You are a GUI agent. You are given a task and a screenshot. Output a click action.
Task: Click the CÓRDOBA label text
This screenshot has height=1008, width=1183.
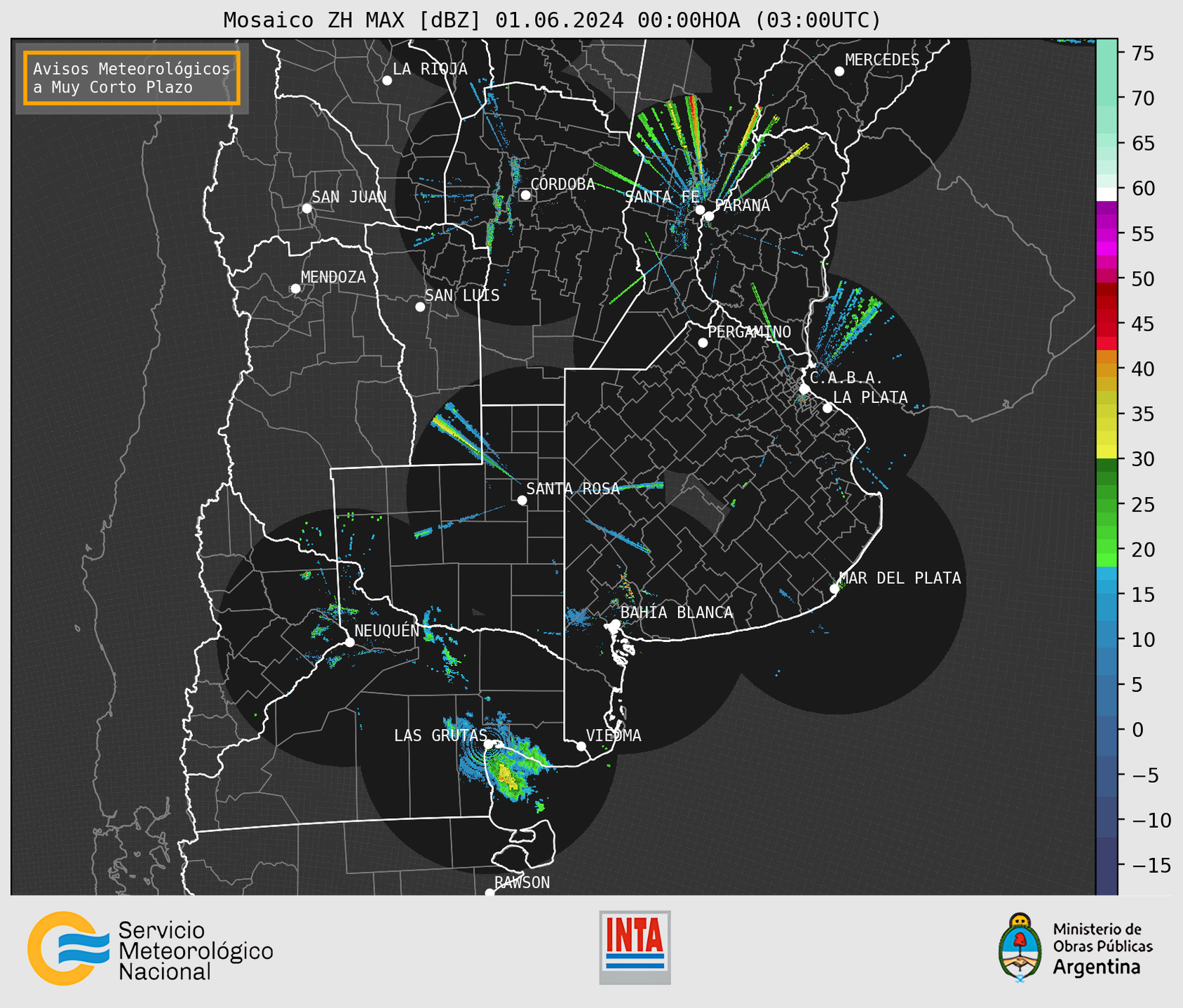pyautogui.click(x=562, y=184)
